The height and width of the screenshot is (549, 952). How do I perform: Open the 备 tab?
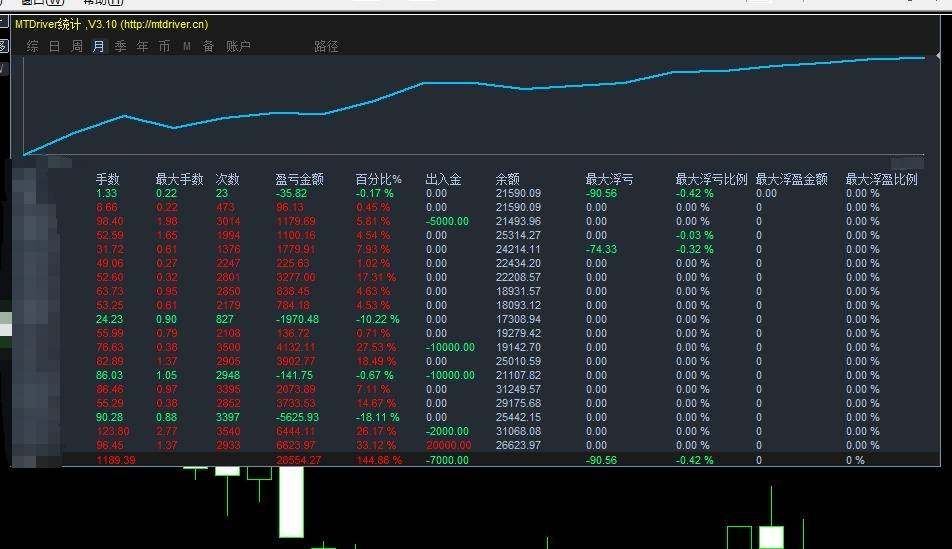tap(208, 46)
